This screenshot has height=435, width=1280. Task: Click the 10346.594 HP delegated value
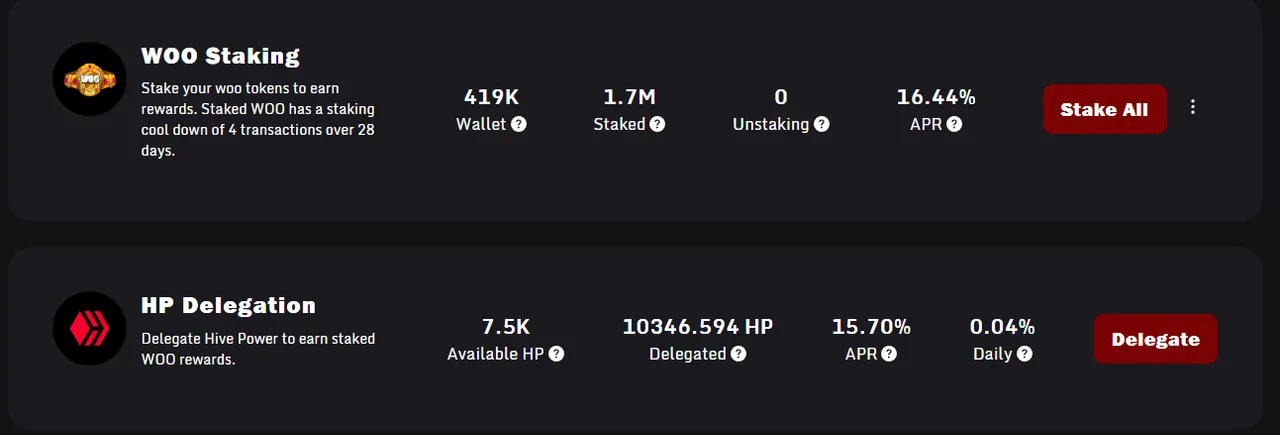click(x=697, y=327)
